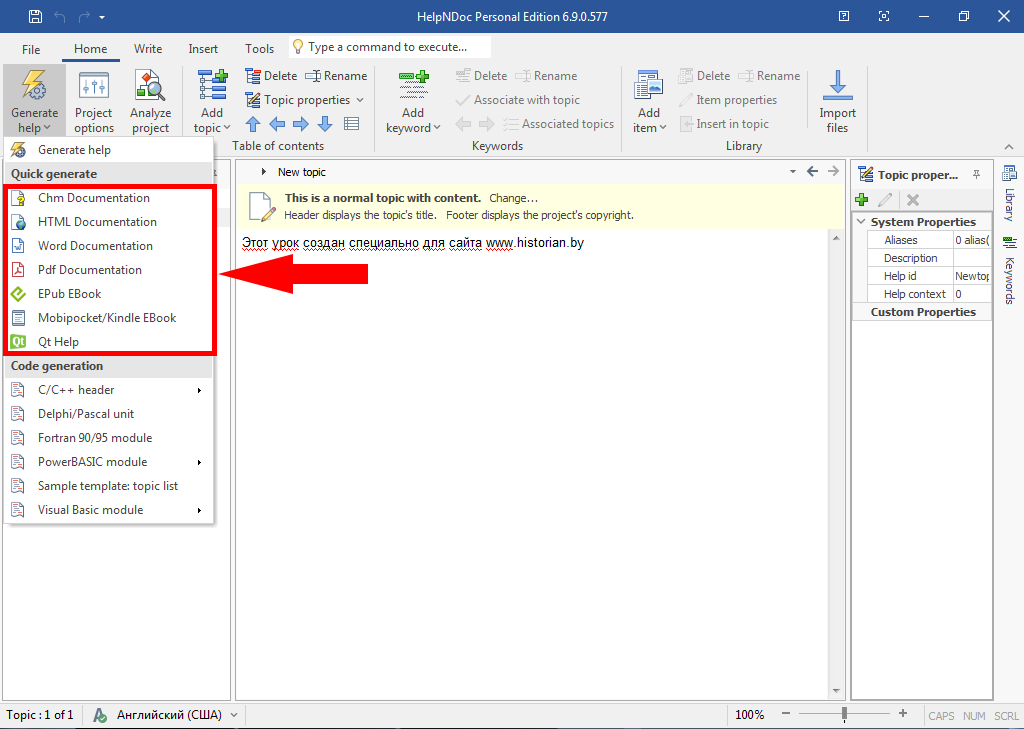Click Add item in Library group
1024x729 pixels.
(649, 101)
